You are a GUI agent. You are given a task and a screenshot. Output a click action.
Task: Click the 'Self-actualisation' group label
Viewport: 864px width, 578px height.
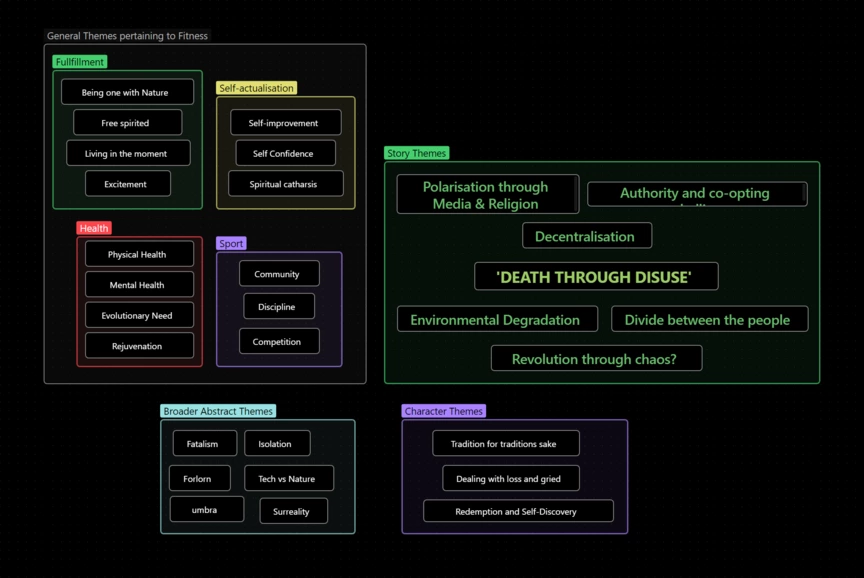[256, 88]
